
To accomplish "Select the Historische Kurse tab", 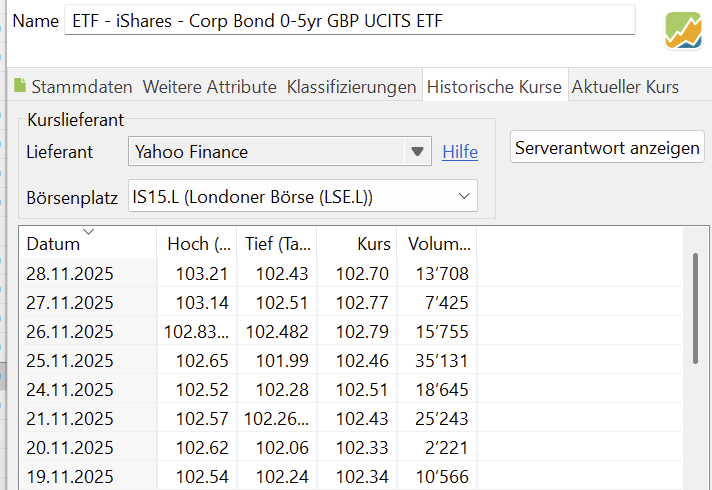I will (494, 87).
